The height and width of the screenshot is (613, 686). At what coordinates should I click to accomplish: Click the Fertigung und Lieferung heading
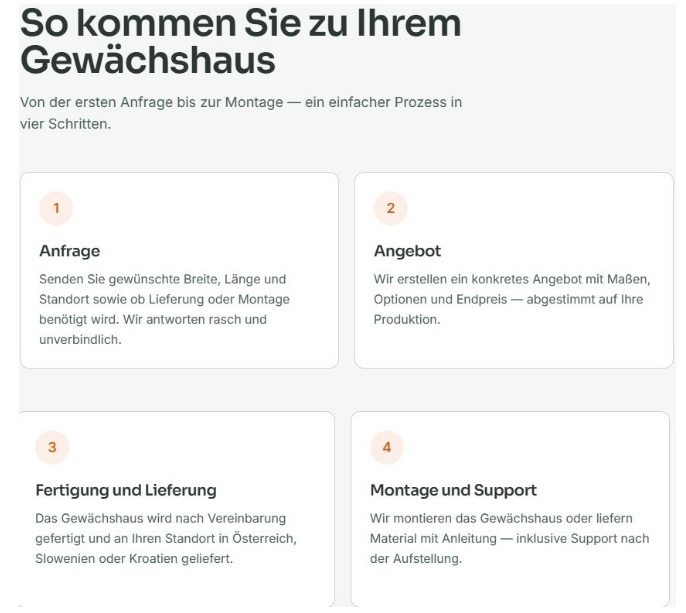coord(126,490)
